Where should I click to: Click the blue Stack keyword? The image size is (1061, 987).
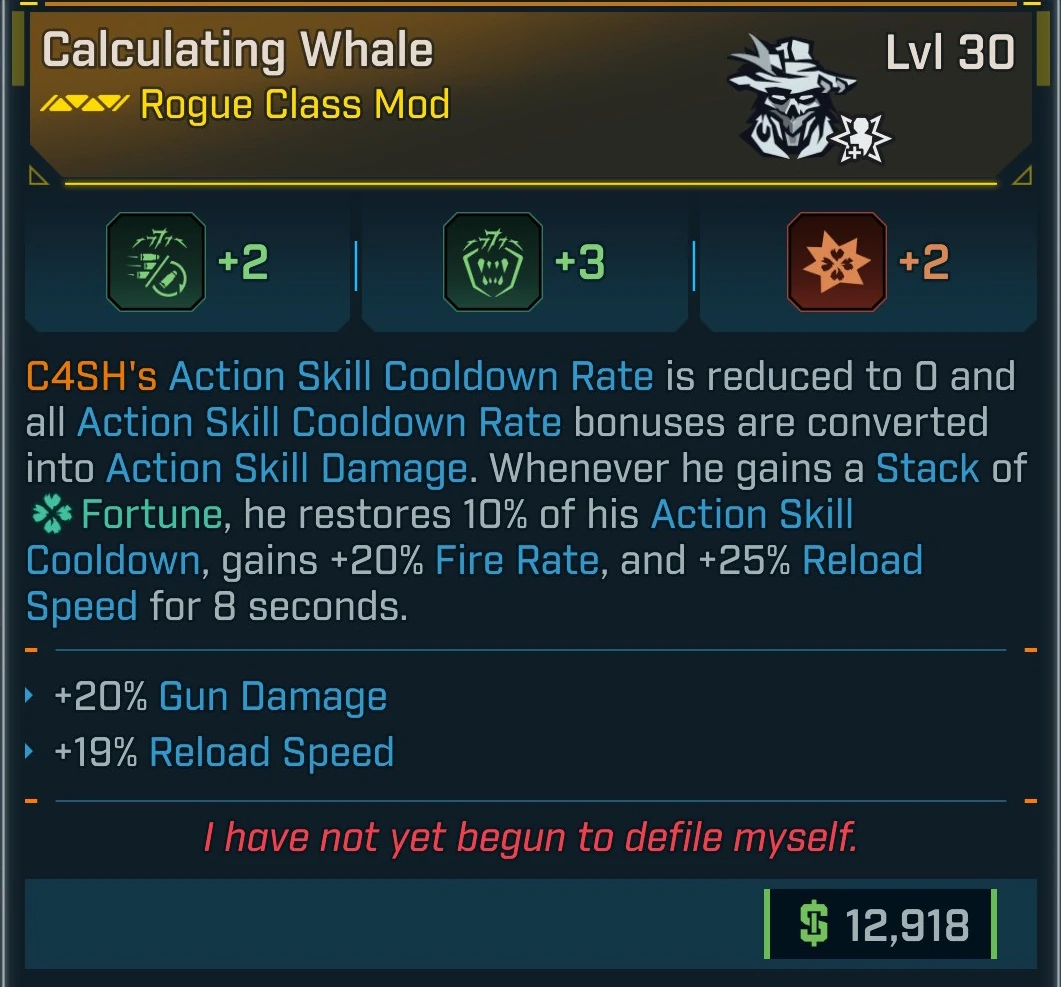click(x=927, y=469)
